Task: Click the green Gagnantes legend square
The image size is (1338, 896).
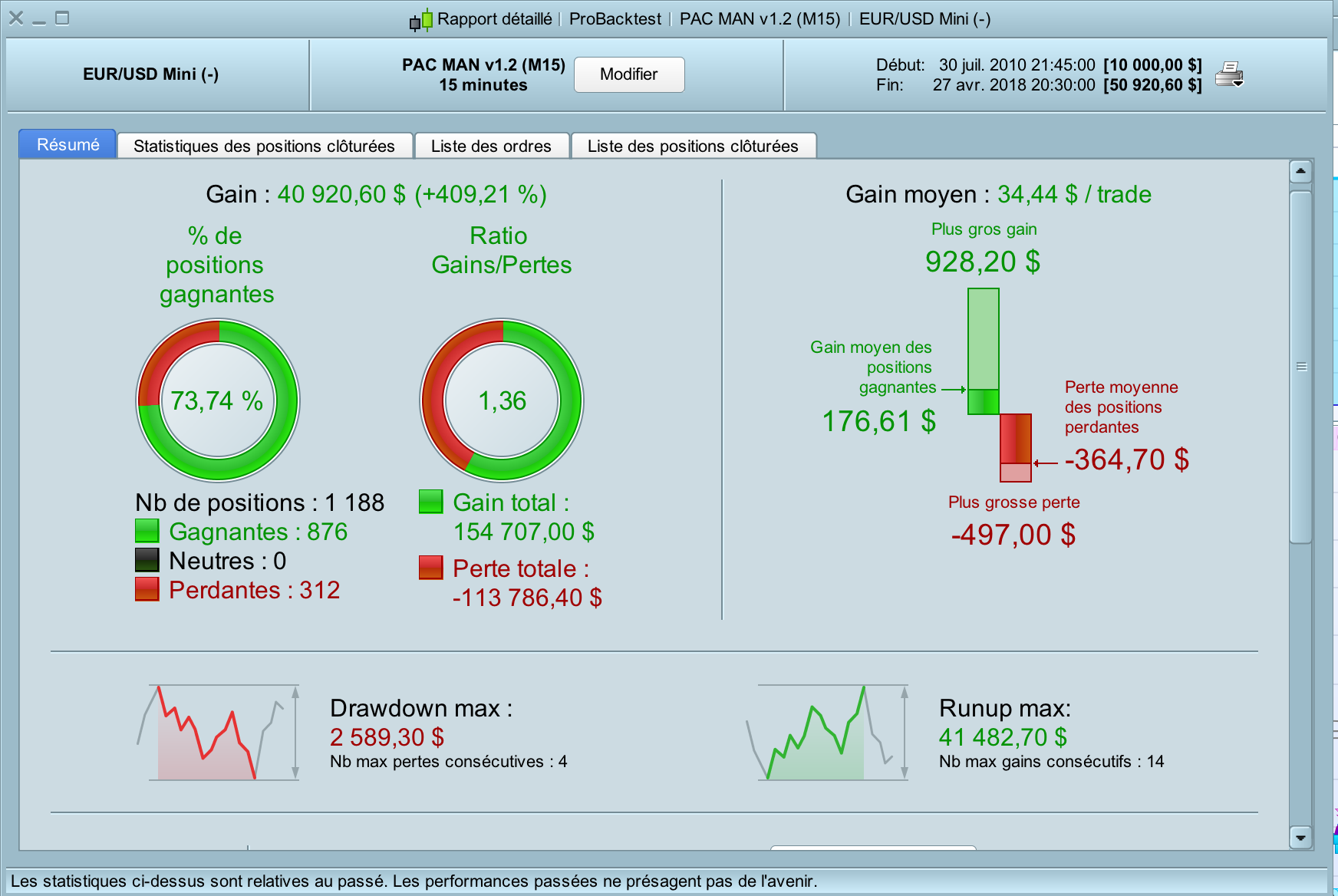Action: tap(147, 531)
